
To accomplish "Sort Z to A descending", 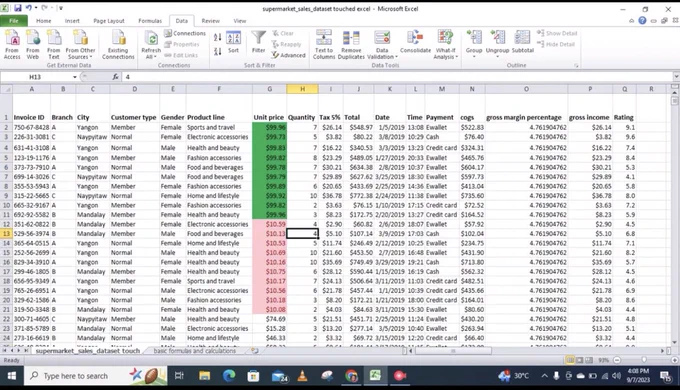I will tap(217, 51).
